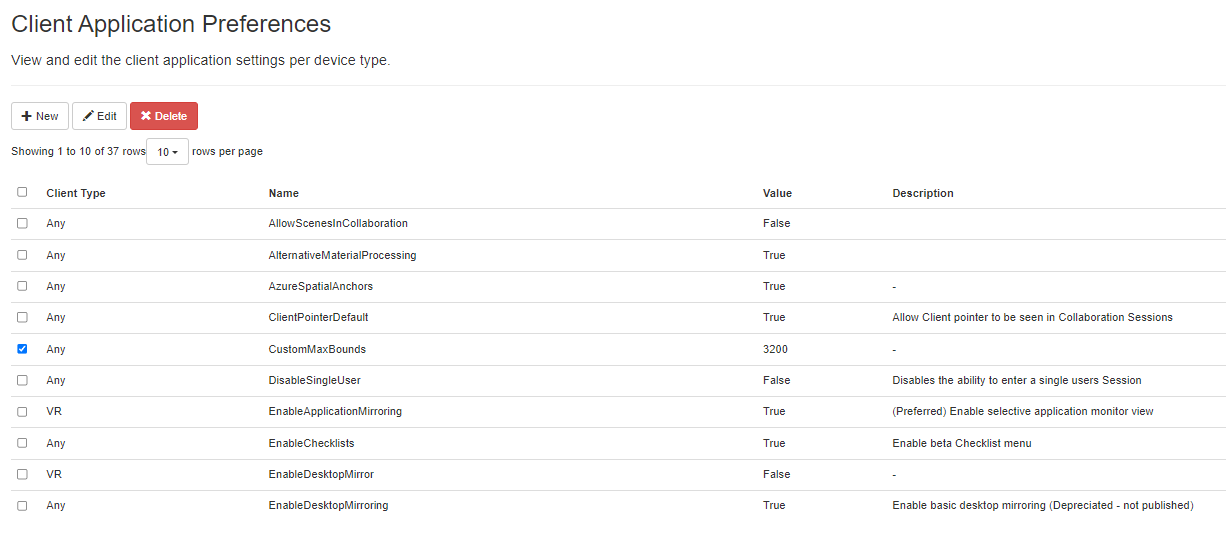Toggle the select-all checkbox in header
Viewport: 1226px width, 535px height.
tap(22, 192)
